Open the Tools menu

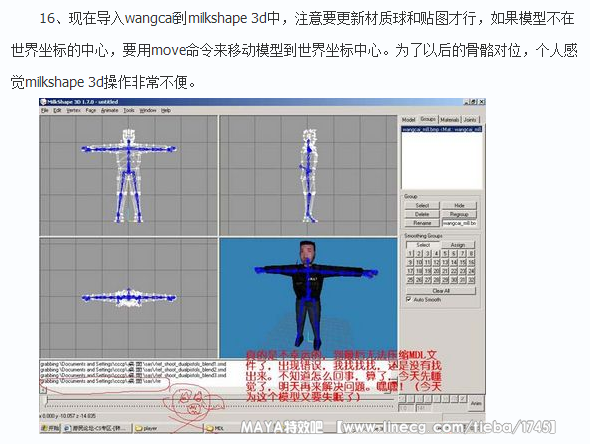tap(129, 110)
